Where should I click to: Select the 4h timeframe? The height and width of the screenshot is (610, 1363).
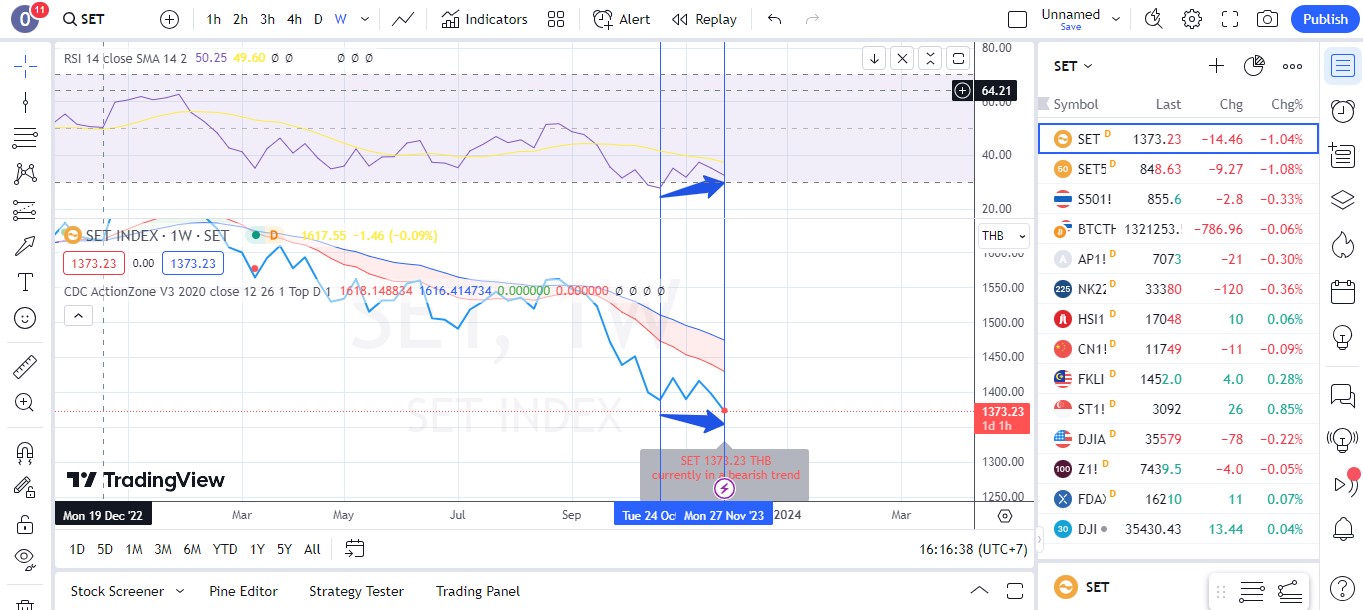point(294,19)
